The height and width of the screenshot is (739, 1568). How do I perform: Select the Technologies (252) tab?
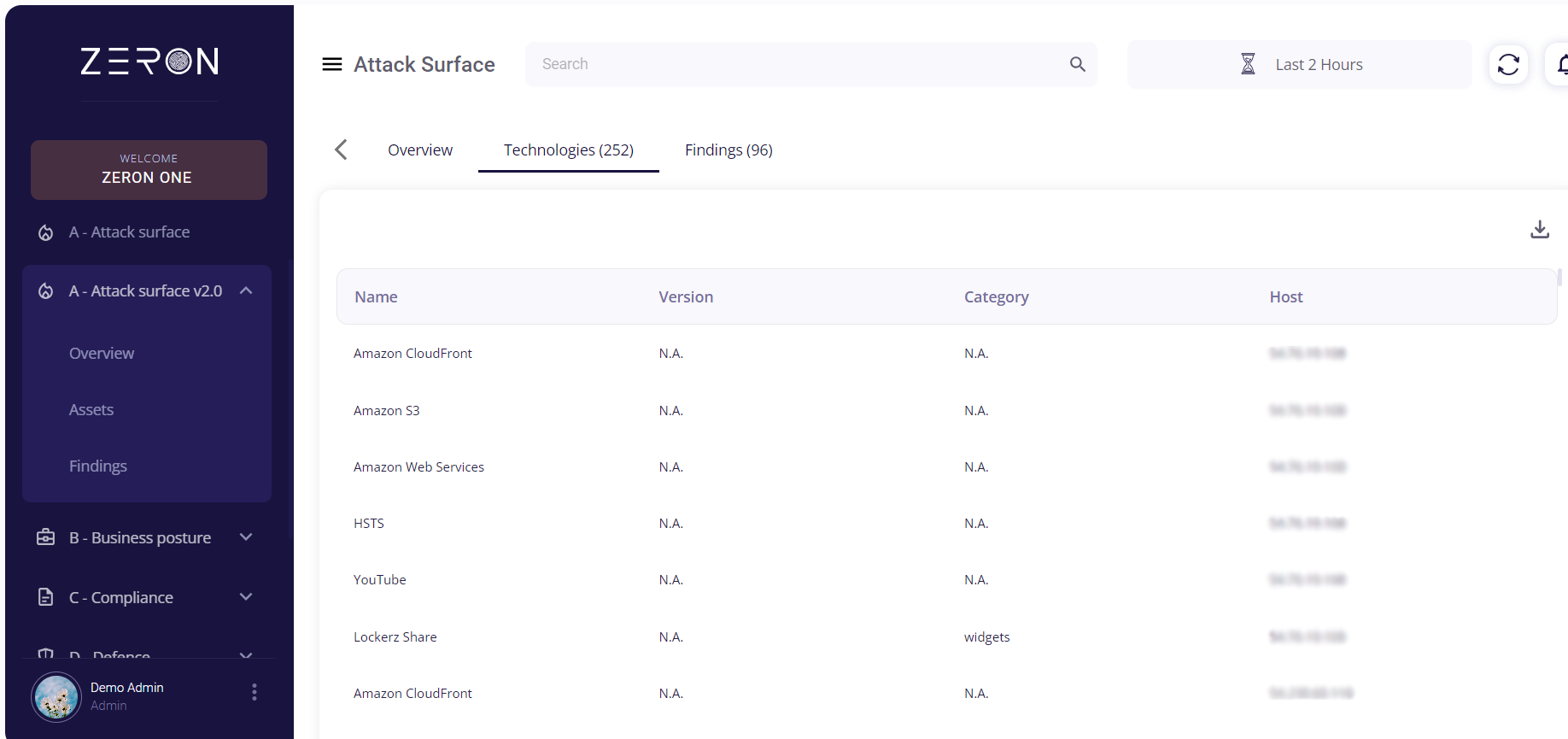click(x=569, y=150)
